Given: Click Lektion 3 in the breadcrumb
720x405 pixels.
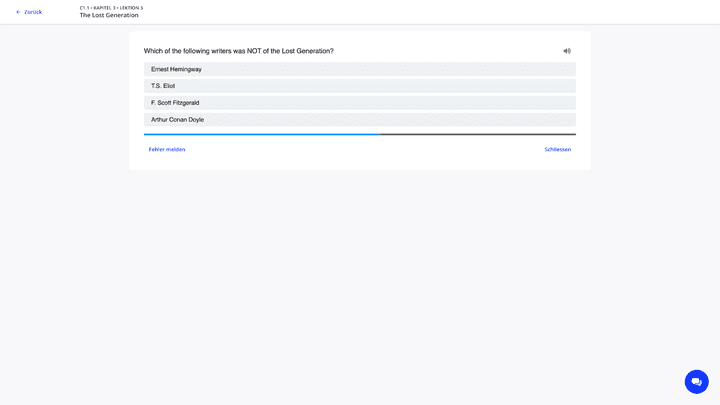Looking at the screenshot, I should click(131, 7).
